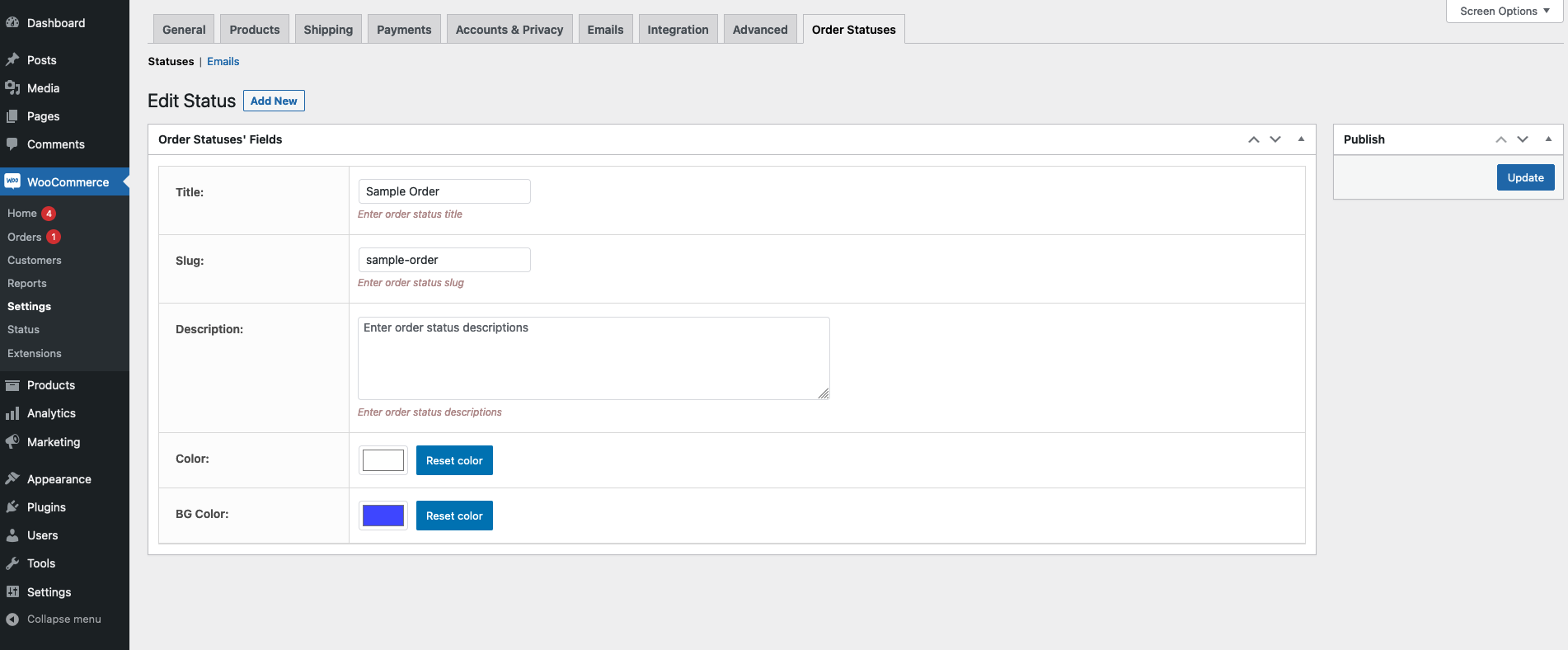Viewport: 1568px width, 650px height.
Task: Open the Extensions submenu item
Action: (x=35, y=353)
